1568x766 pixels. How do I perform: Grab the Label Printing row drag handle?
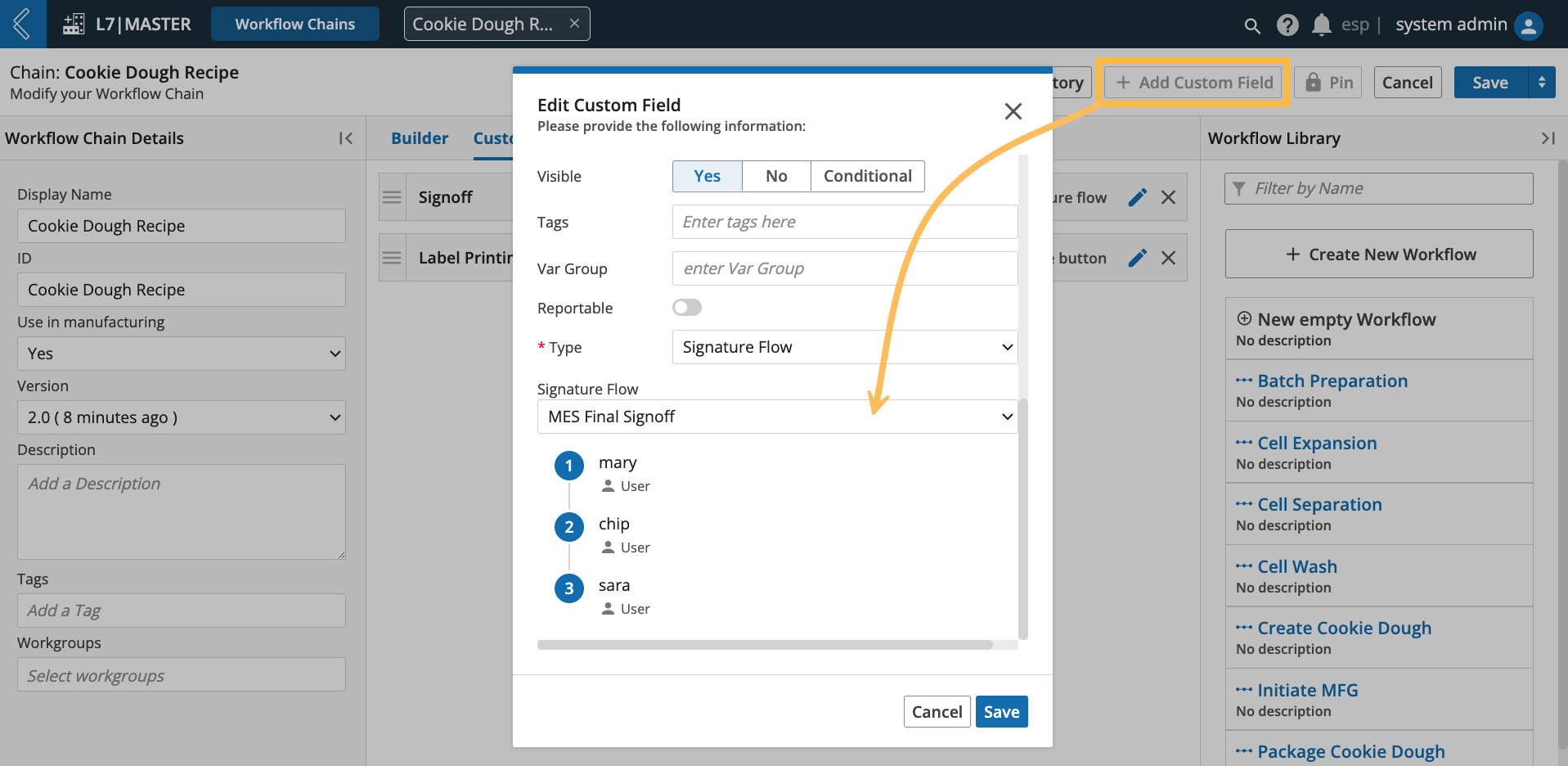[x=393, y=258]
